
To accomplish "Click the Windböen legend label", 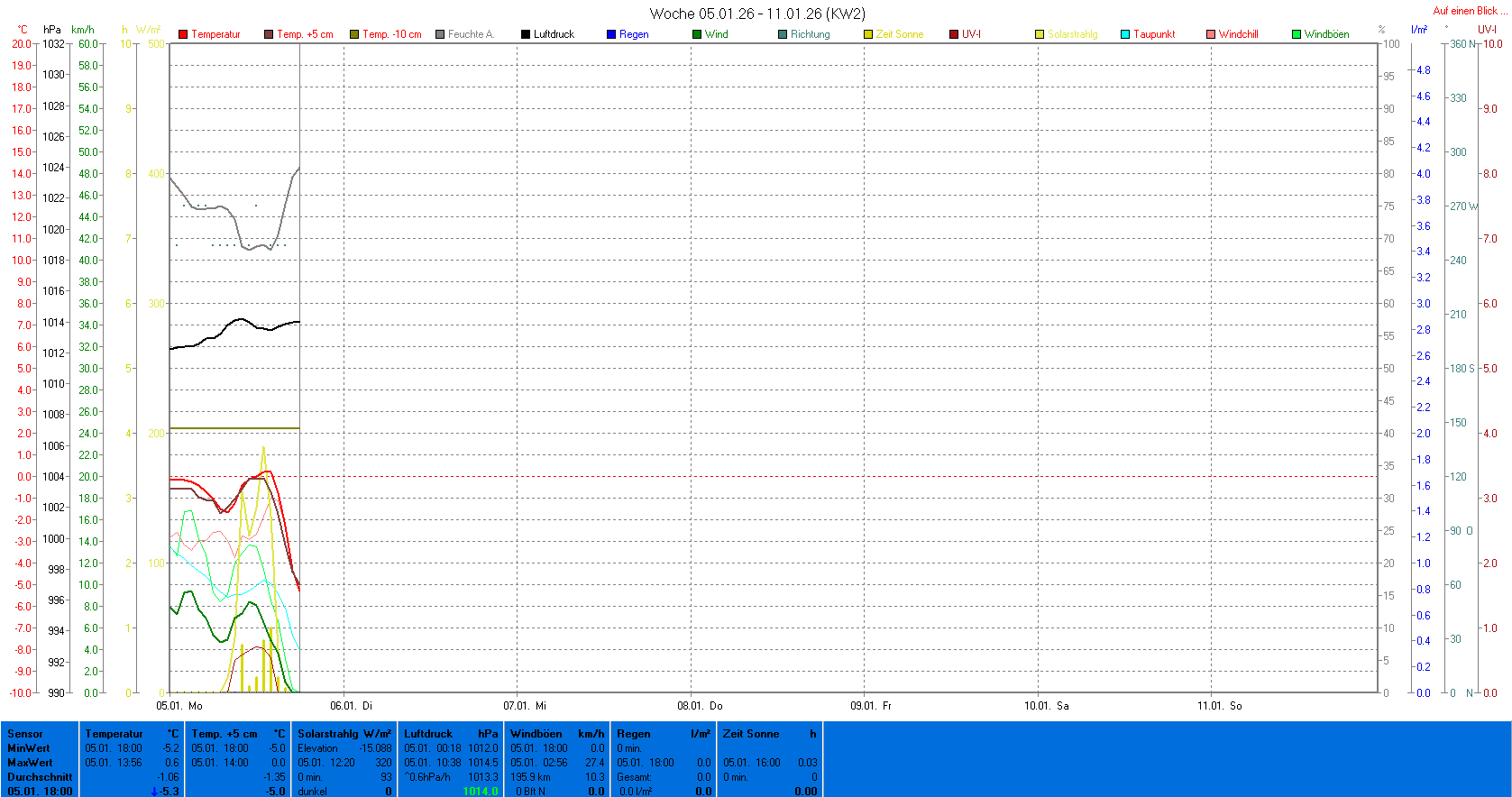I will point(1326,34).
